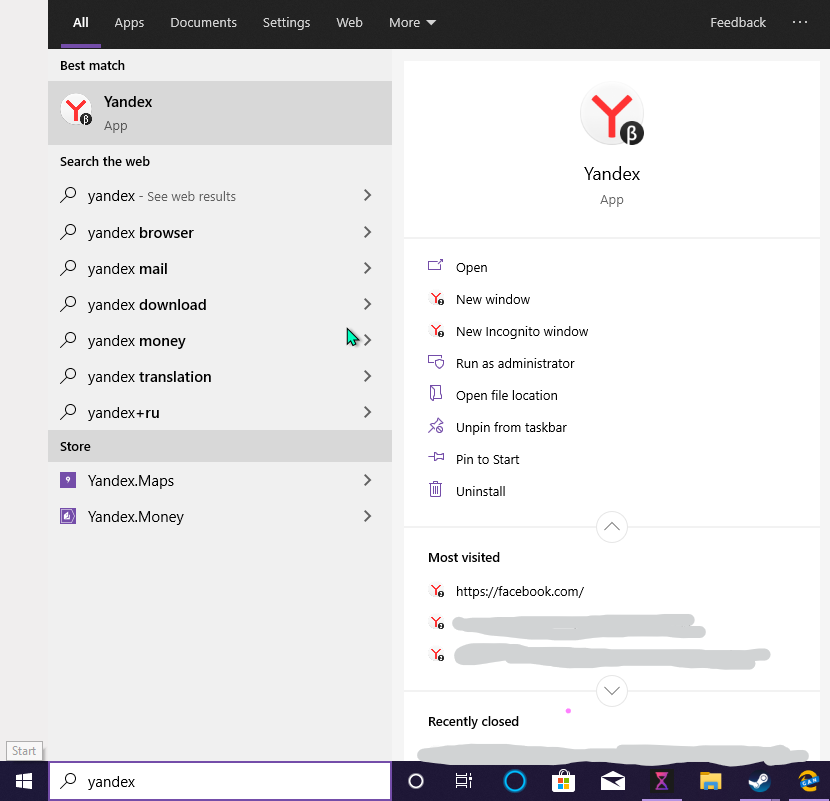
Task: Click the facebook.com Yandex favicon
Action: click(x=436, y=591)
